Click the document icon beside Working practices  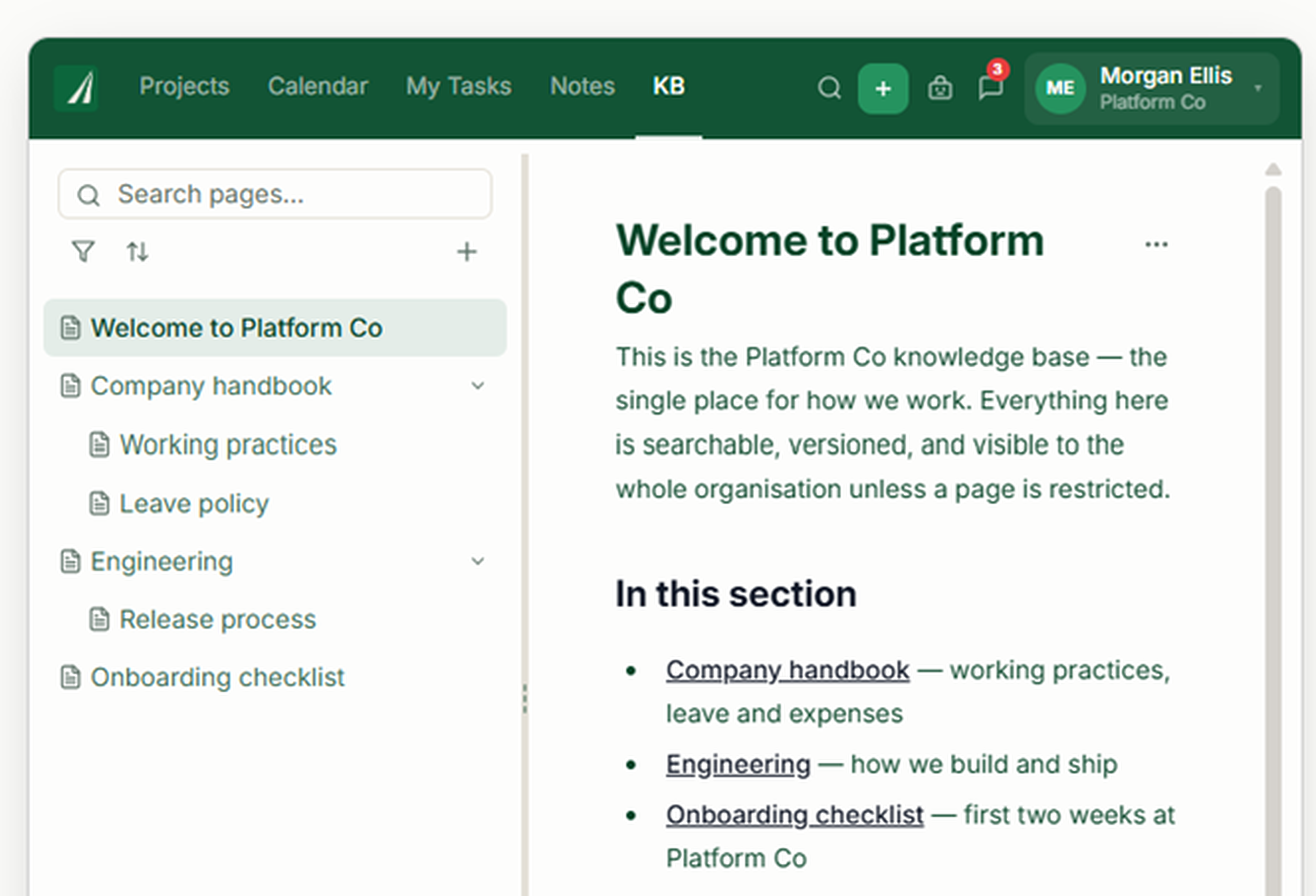[100, 445]
